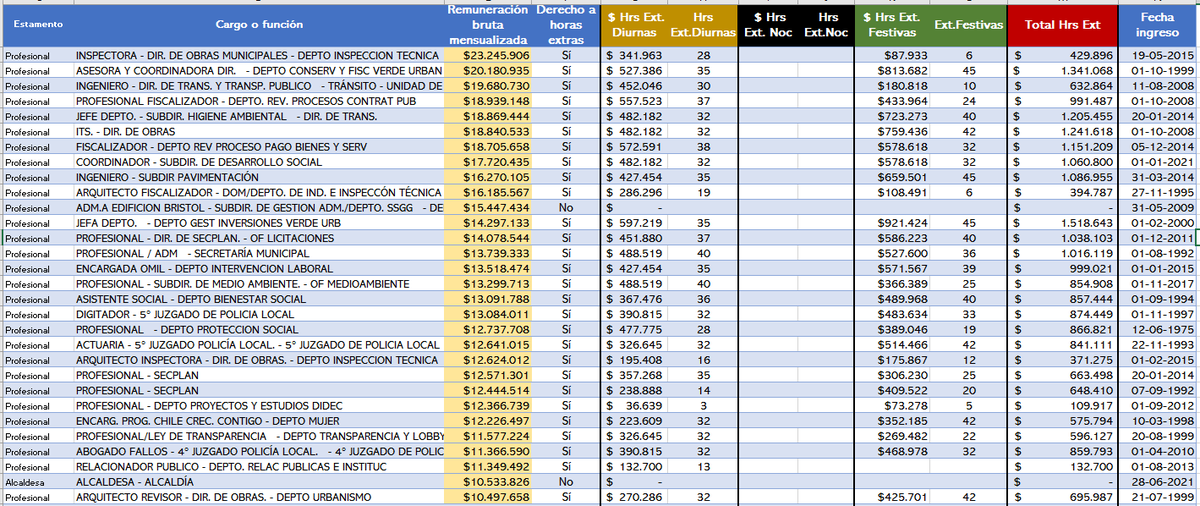Select the 'ITS. - DIR. DE OBRAS' cell
Screen dimensions: 1200x506
point(258,132)
